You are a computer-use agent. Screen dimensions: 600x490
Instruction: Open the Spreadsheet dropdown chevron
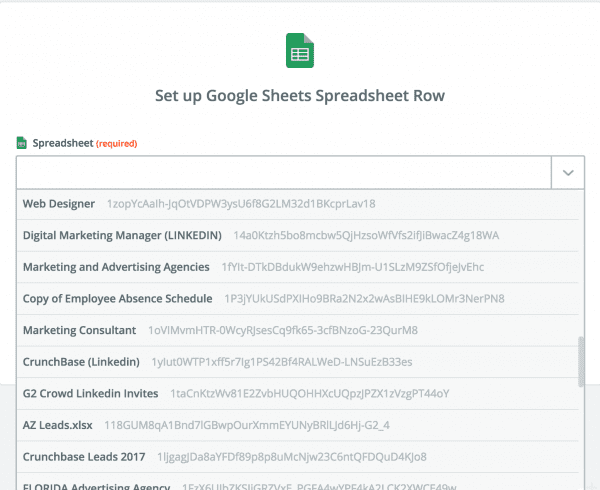tap(568, 173)
